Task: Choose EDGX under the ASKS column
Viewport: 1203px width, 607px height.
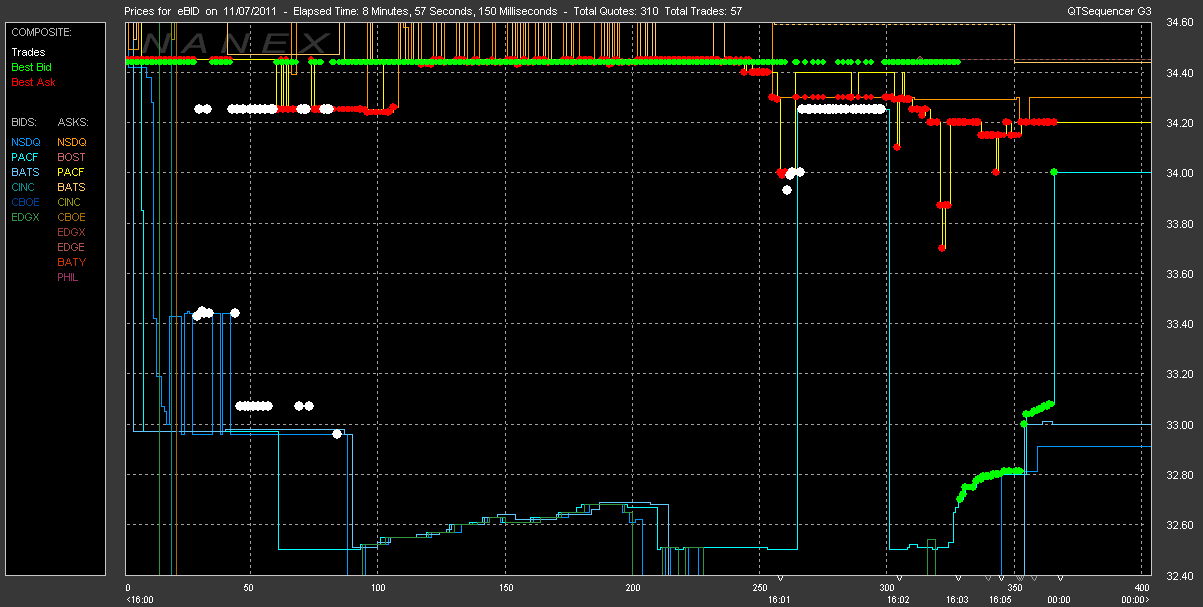Action: point(72,232)
